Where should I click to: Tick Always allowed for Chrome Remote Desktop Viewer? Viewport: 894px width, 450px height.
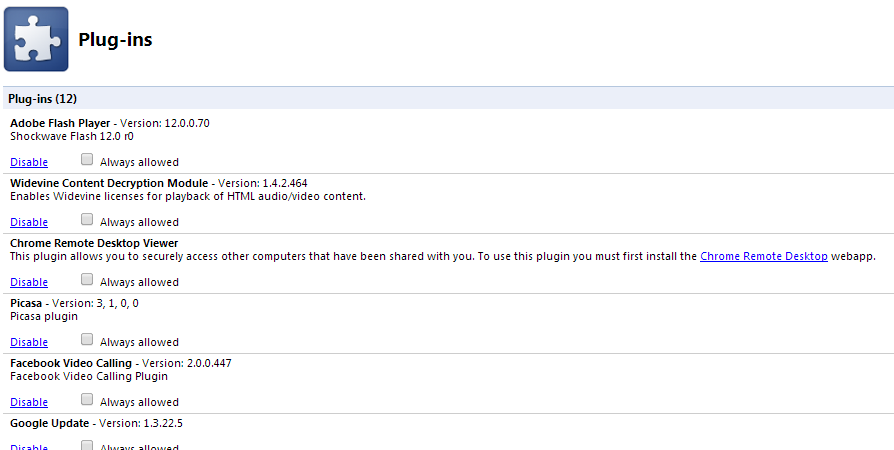tap(87, 280)
